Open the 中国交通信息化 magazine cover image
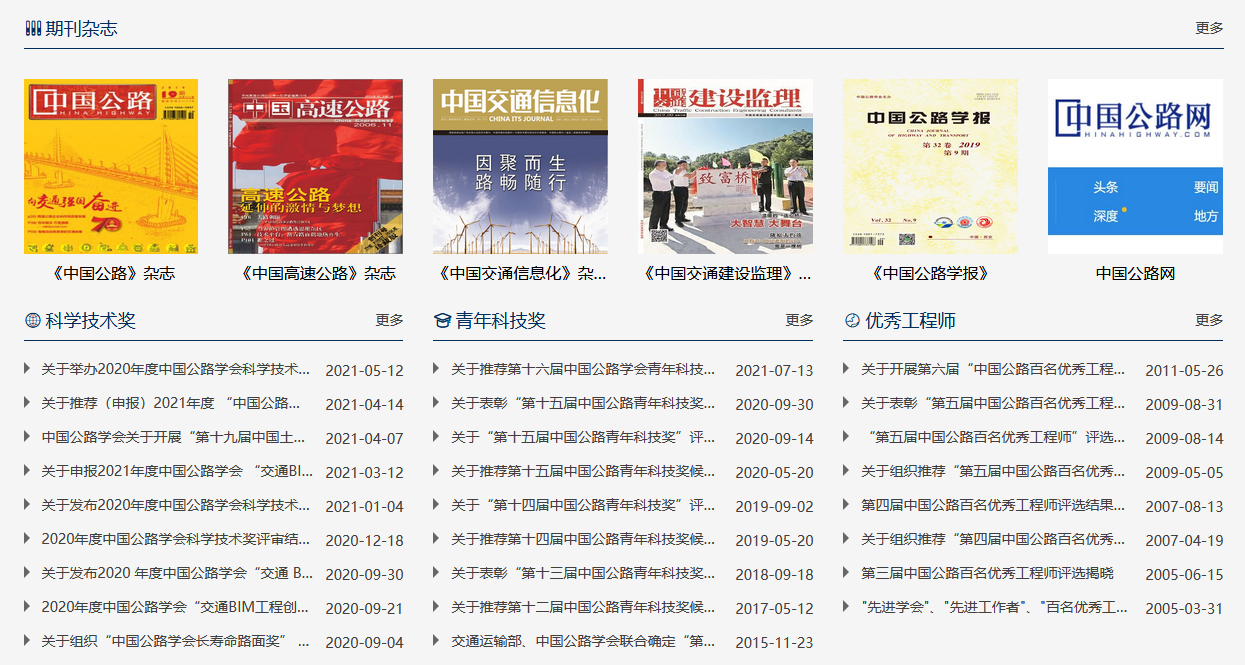Viewport: 1245px width, 665px height. pyautogui.click(x=520, y=166)
